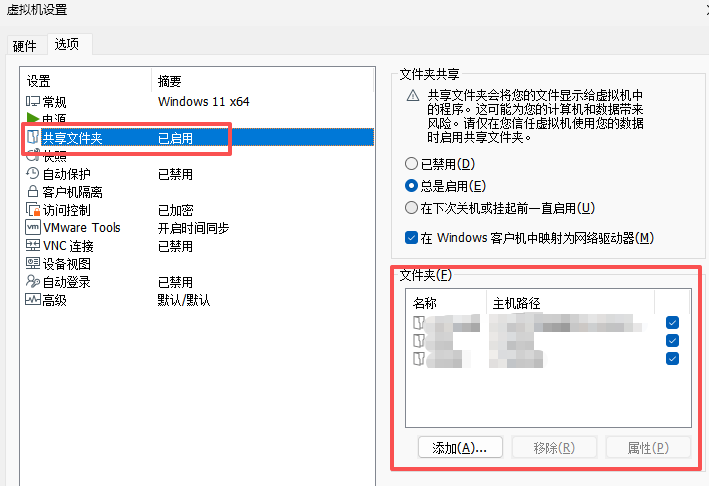Uncheck the third shared folder's enable checkbox
The image size is (709, 486).
[672, 359]
